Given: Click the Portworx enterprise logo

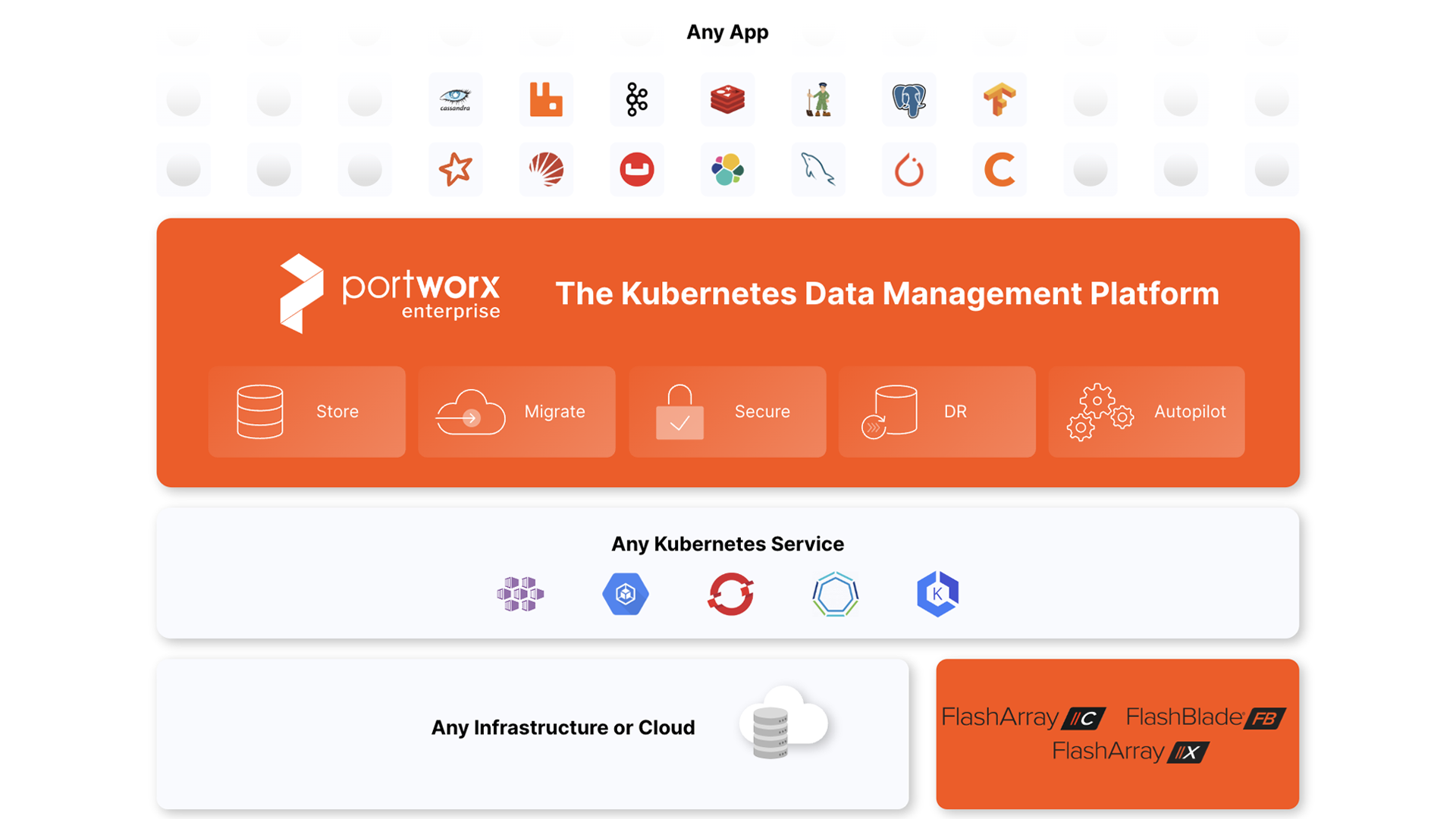Looking at the screenshot, I should click(390, 293).
